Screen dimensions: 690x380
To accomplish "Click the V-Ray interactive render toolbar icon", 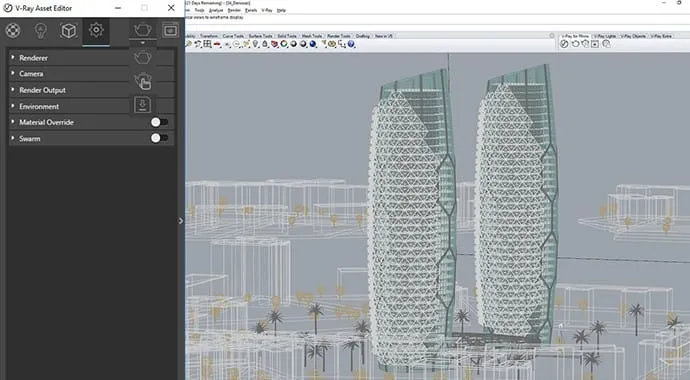I will 585,44.
